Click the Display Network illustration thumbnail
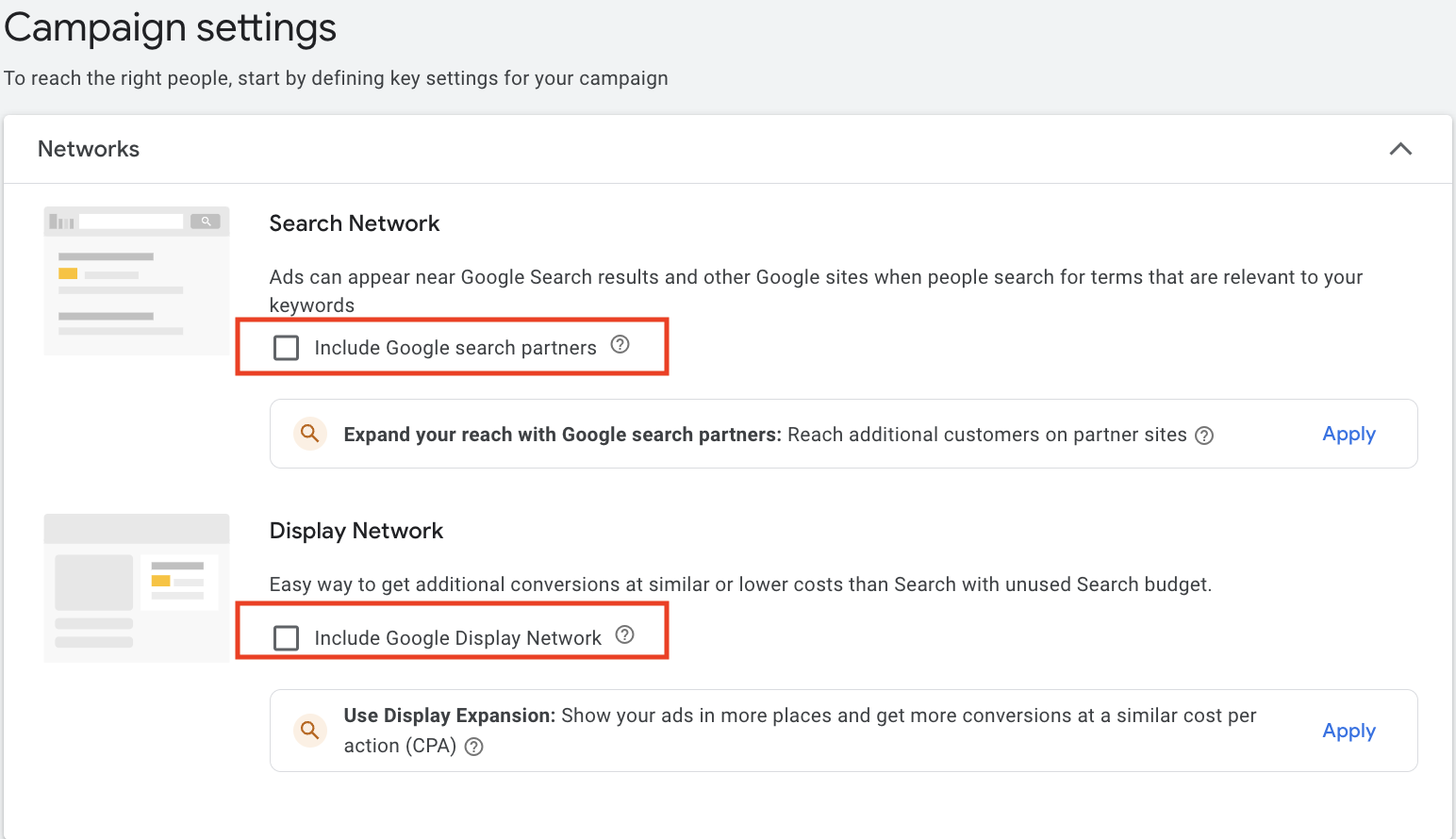The width and height of the screenshot is (1456, 839). click(137, 588)
